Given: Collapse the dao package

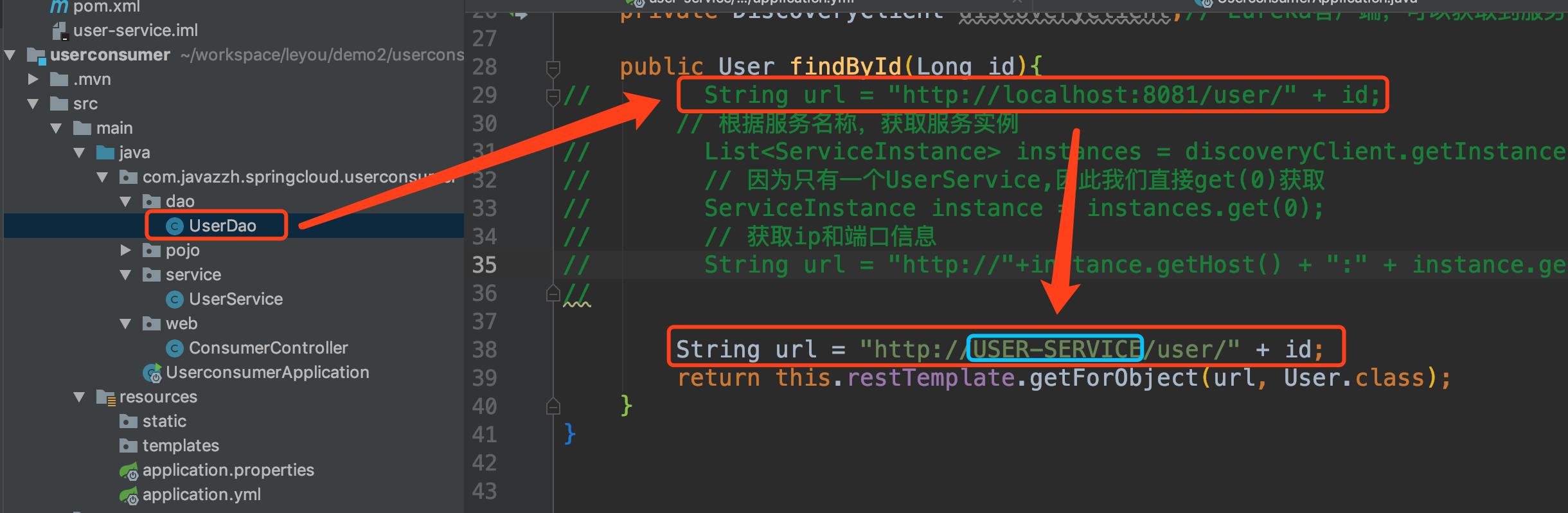Looking at the screenshot, I should [x=126, y=202].
